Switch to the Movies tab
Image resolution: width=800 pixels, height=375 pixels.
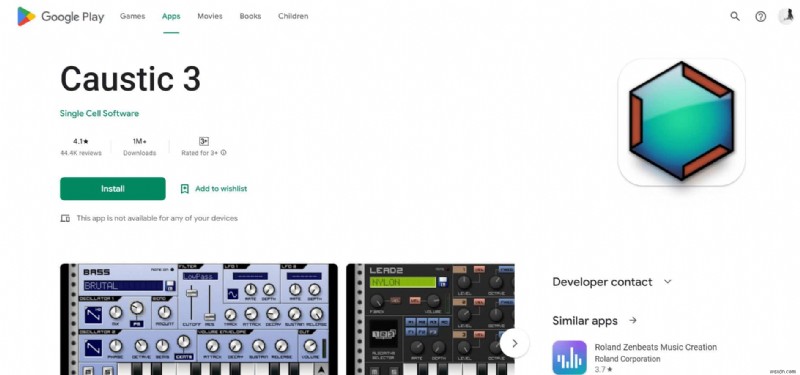coord(210,16)
